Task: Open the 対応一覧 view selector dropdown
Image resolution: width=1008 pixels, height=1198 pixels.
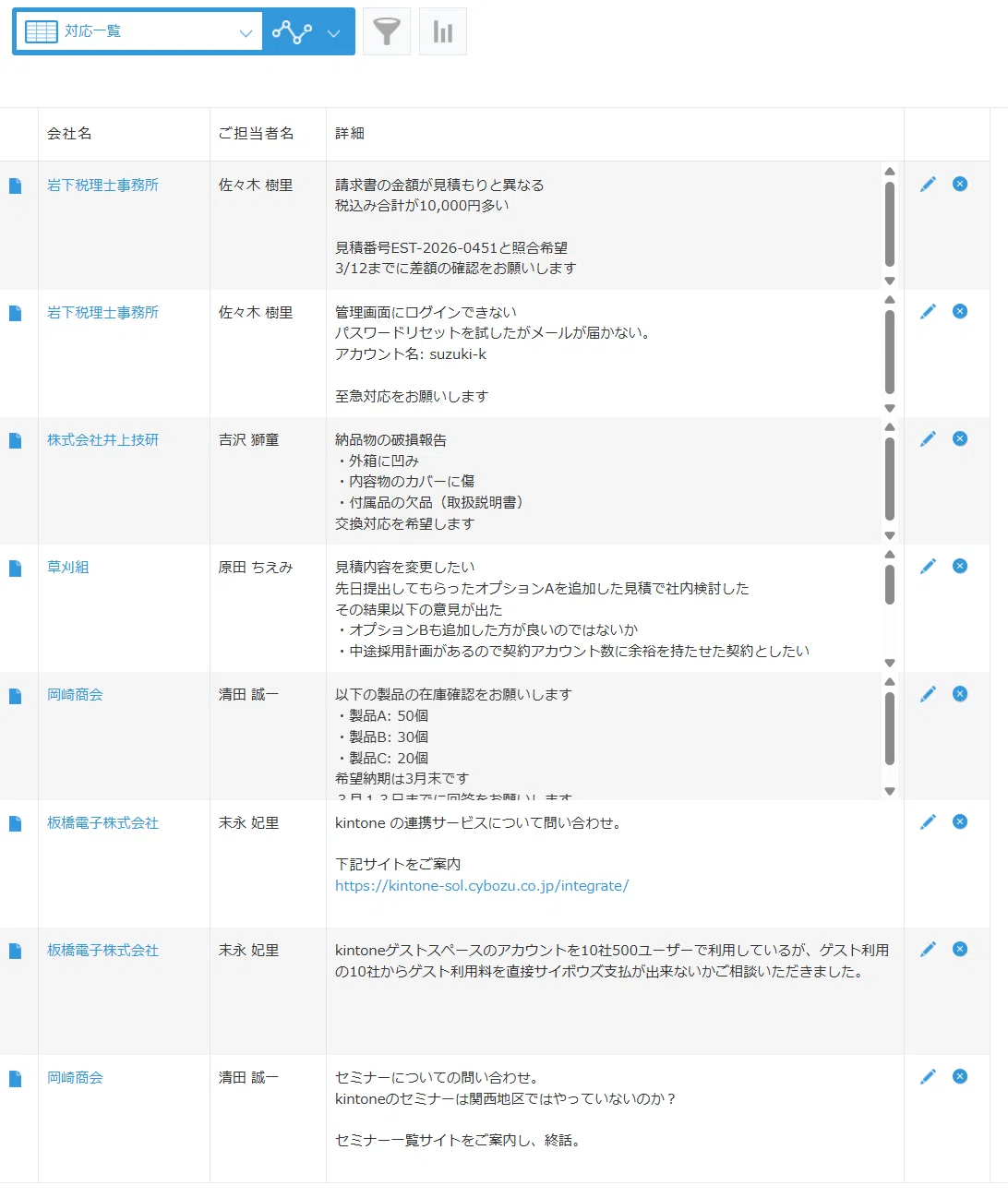Action: (139, 31)
